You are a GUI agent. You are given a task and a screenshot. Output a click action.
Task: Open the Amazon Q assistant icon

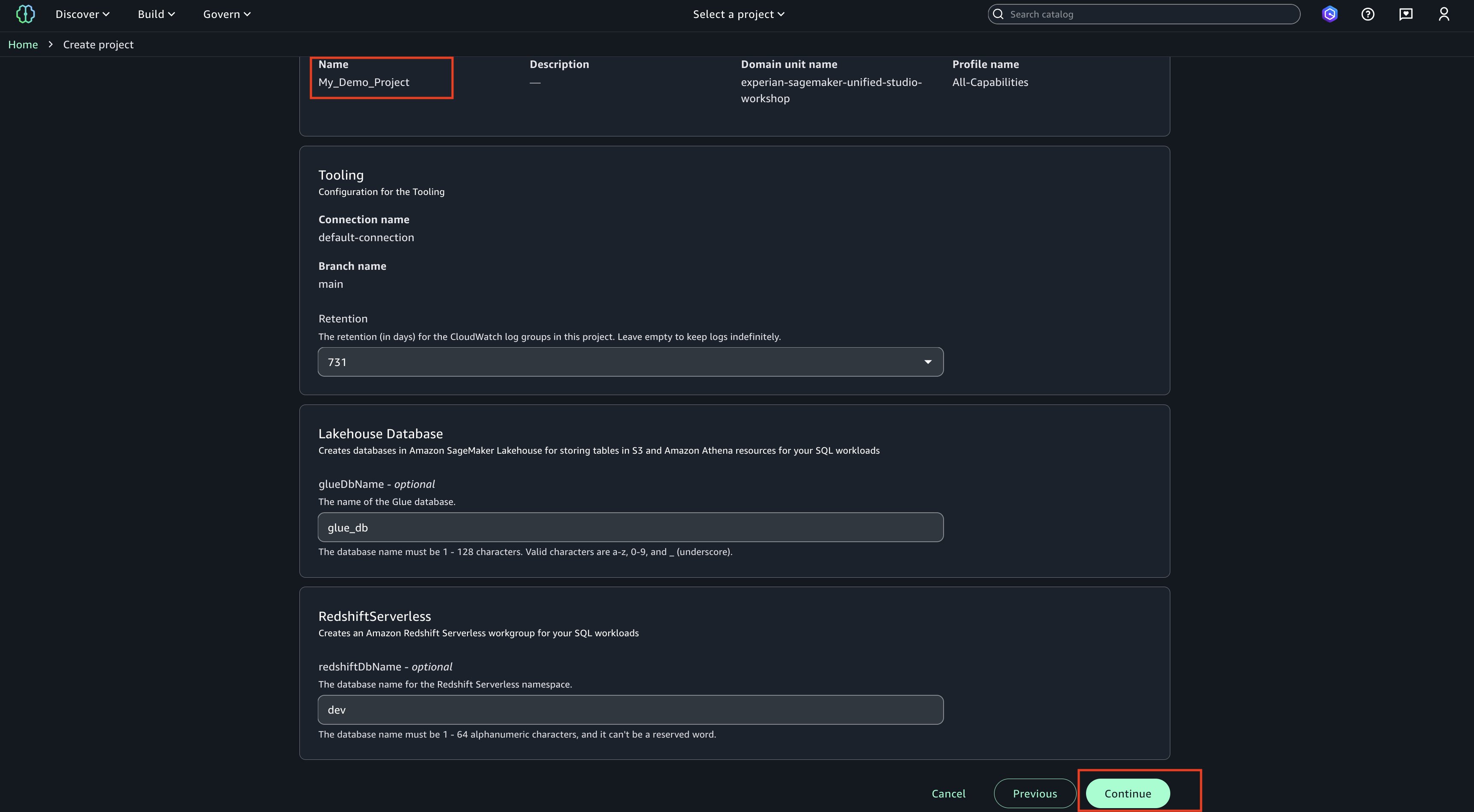click(1330, 14)
